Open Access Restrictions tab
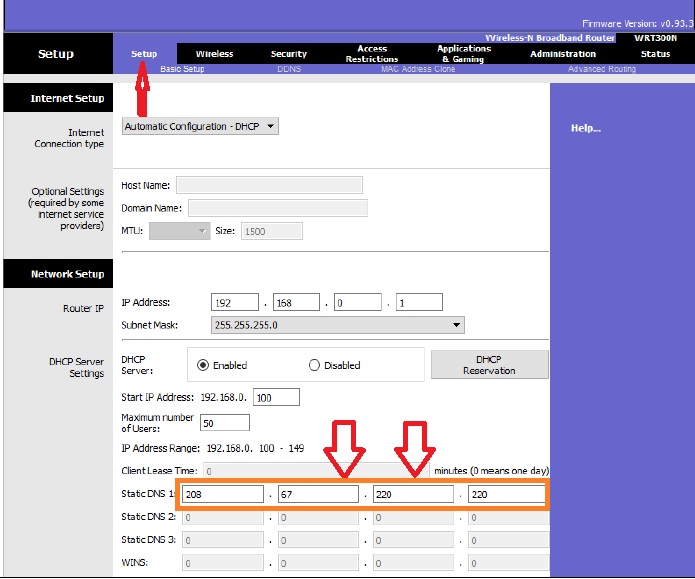This screenshot has height=579, width=695. click(x=372, y=54)
